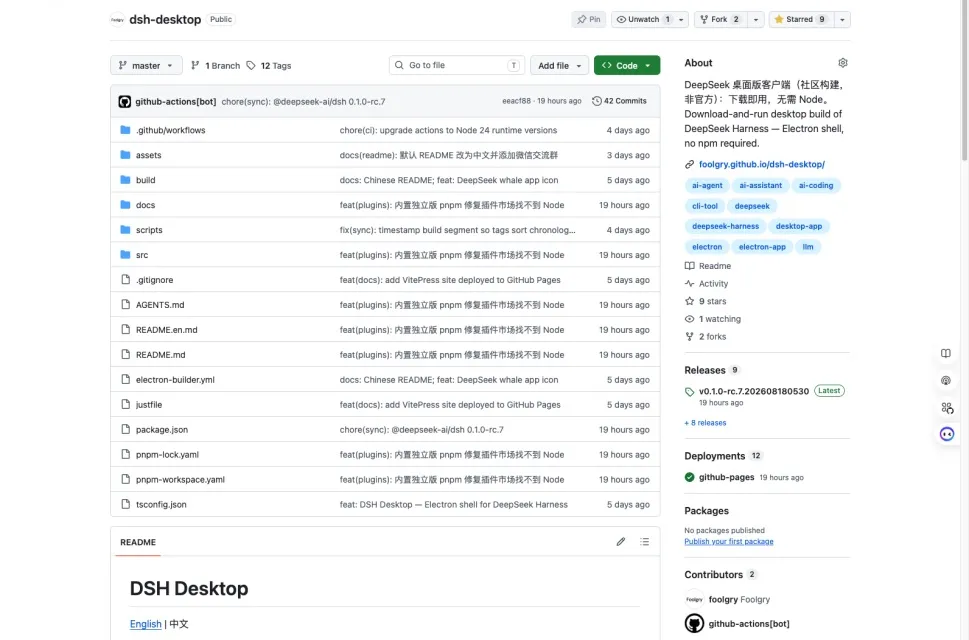Open the v0.1.0-rc.7.202608180530 release
The image size is (969, 640).
[753, 391]
